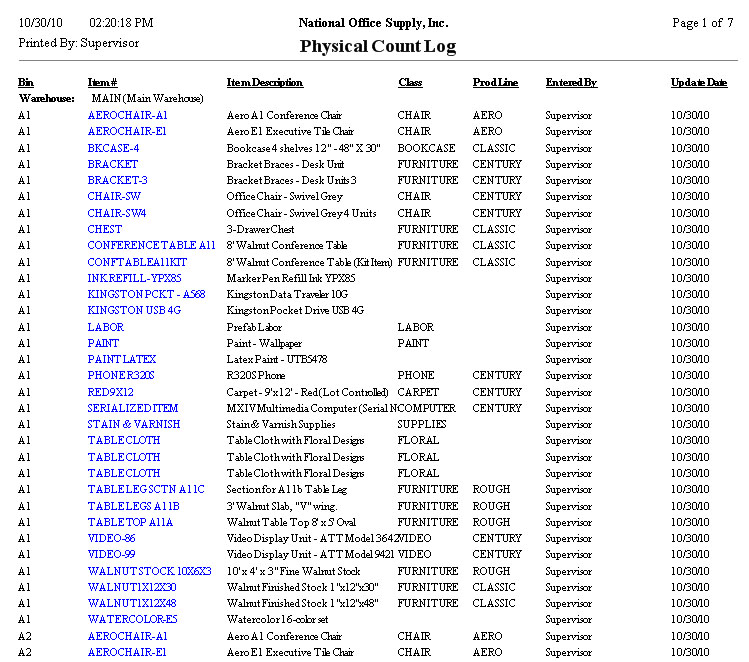The height and width of the screenshot is (662, 749).
Task: Select the RED9X12 carpet item link
Action: 110,392
